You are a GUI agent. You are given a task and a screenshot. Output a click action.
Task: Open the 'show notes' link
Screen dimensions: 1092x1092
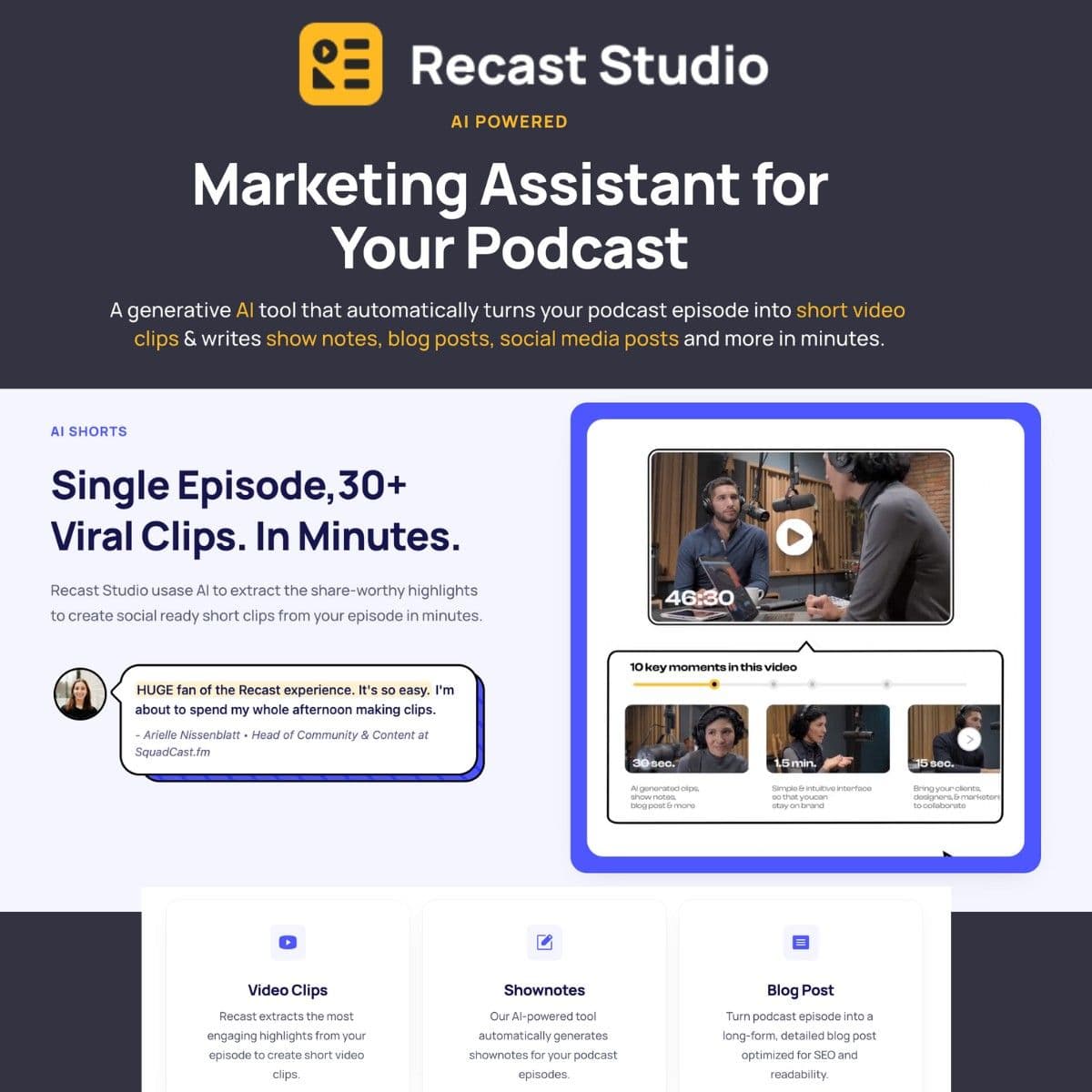click(x=322, y=339)
